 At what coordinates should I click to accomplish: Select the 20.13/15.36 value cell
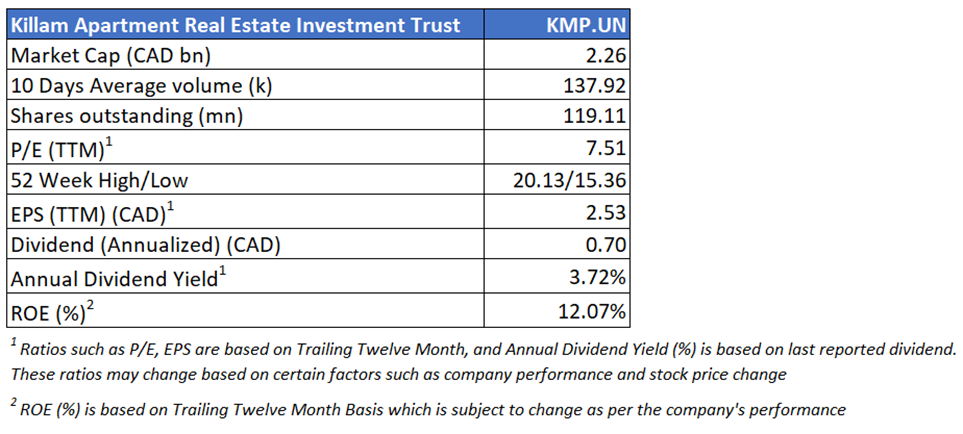coord(568,181)
